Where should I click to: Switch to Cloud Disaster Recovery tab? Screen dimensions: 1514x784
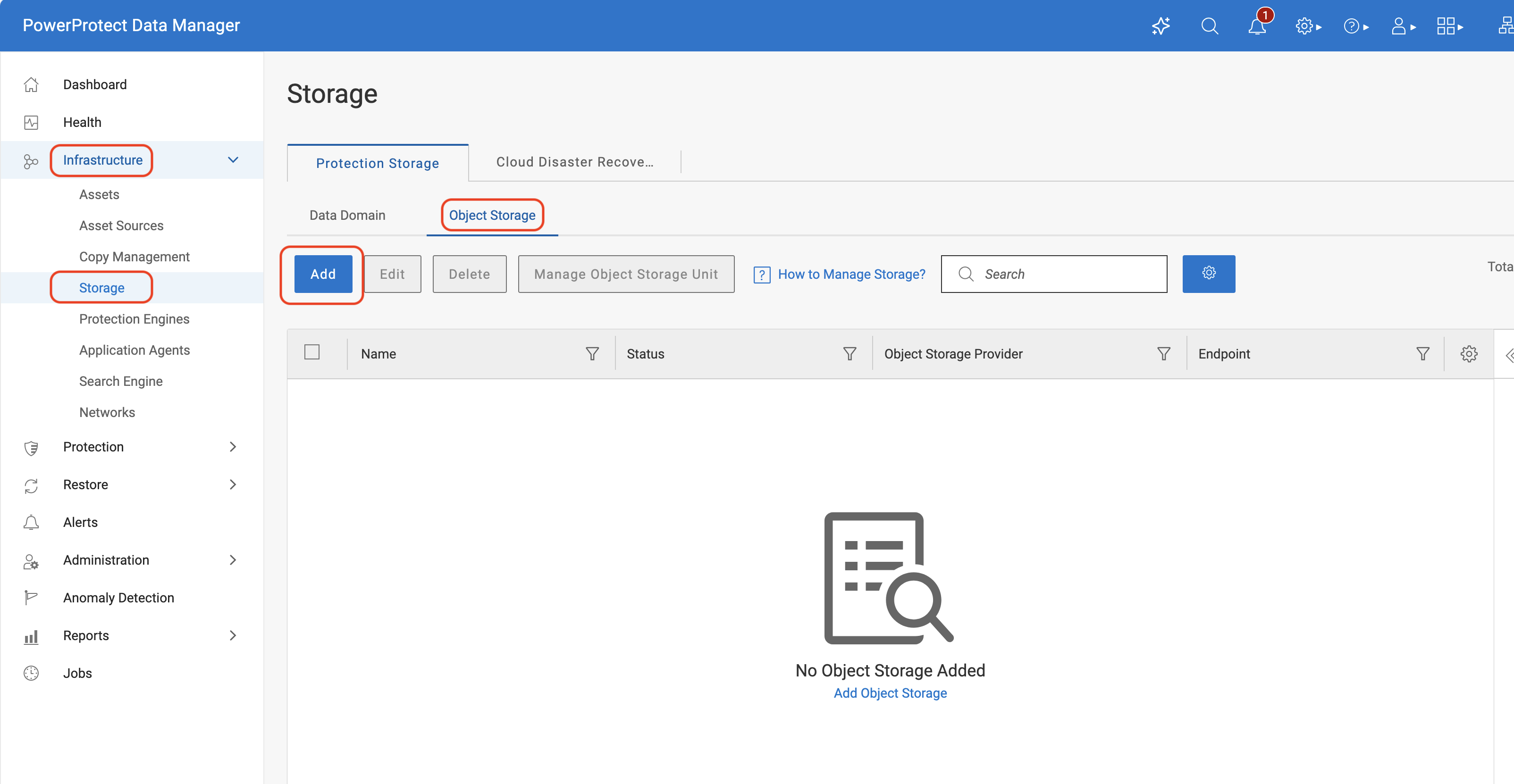coord(575,162)
